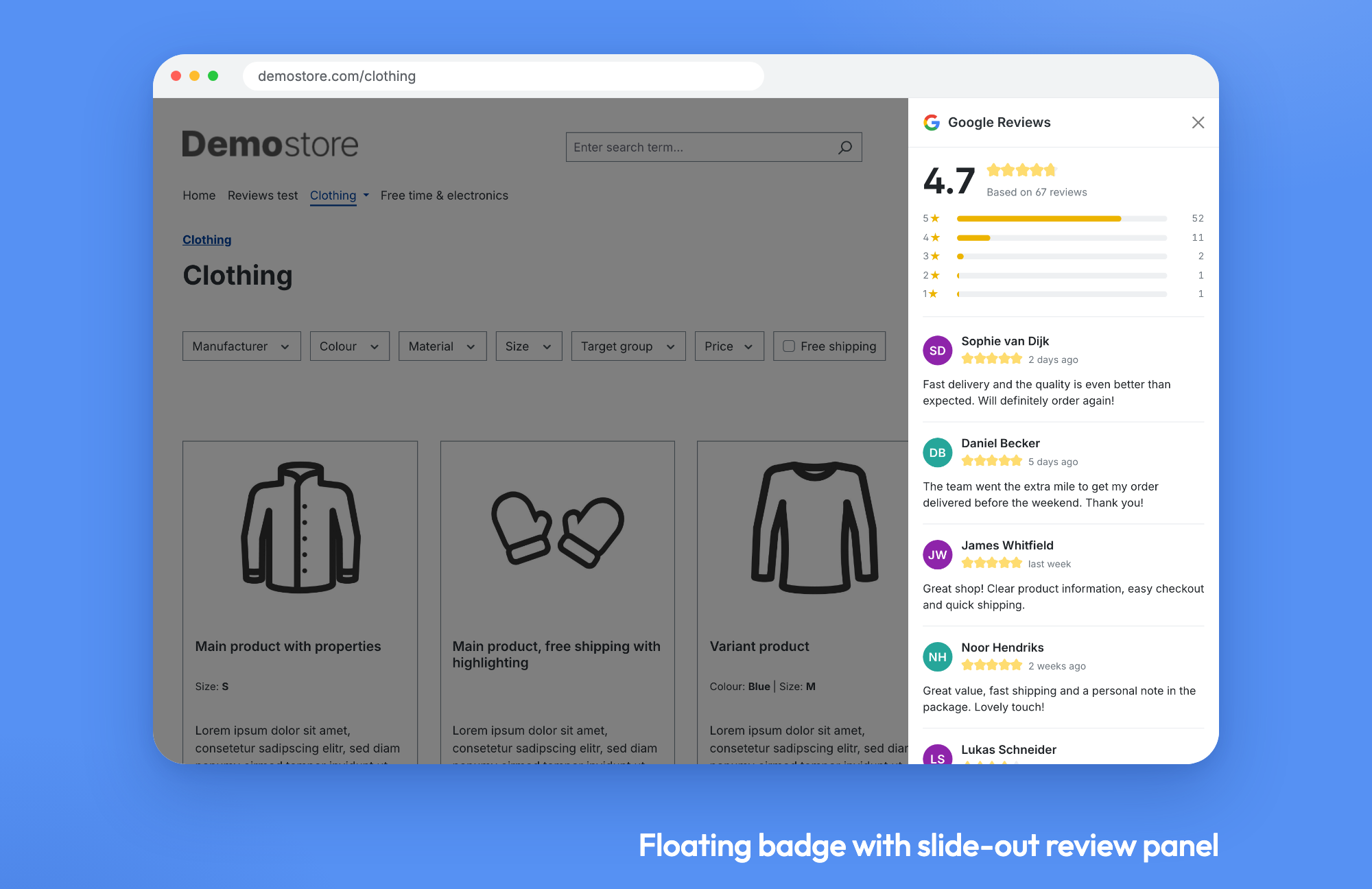The width and height of the screenshot is (1372, 889).
Task: Click the browser address bar
Action: coord(504,76)
